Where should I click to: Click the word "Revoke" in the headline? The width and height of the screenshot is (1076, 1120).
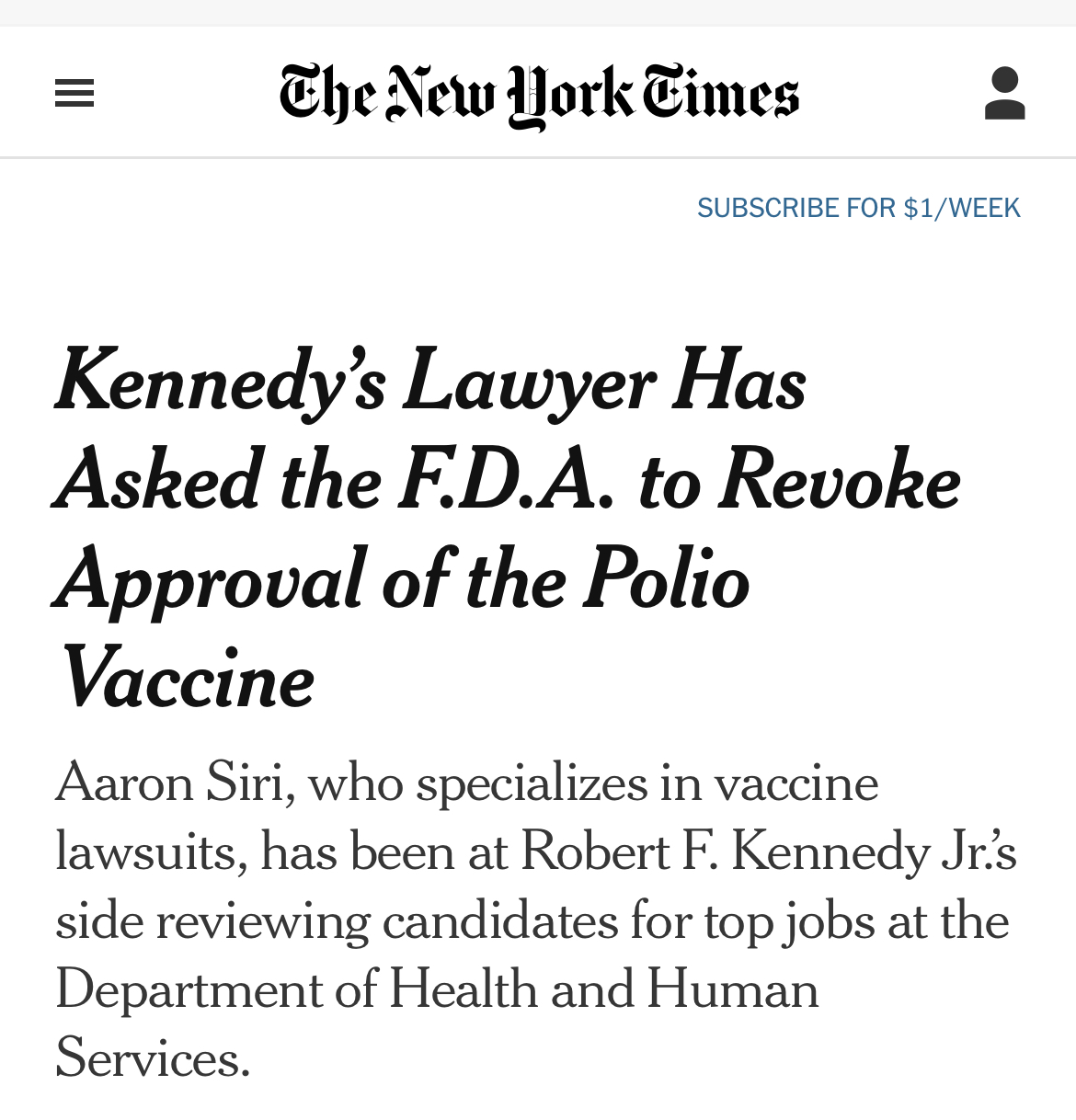(839, 480)
